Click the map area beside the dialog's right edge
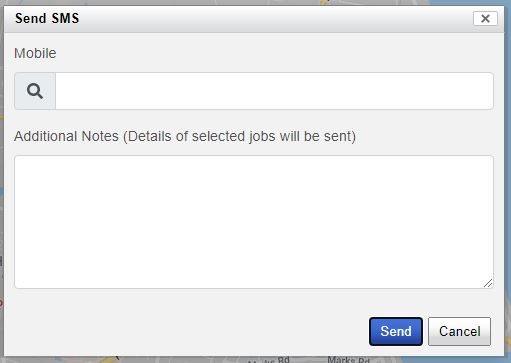 point(508,180)
